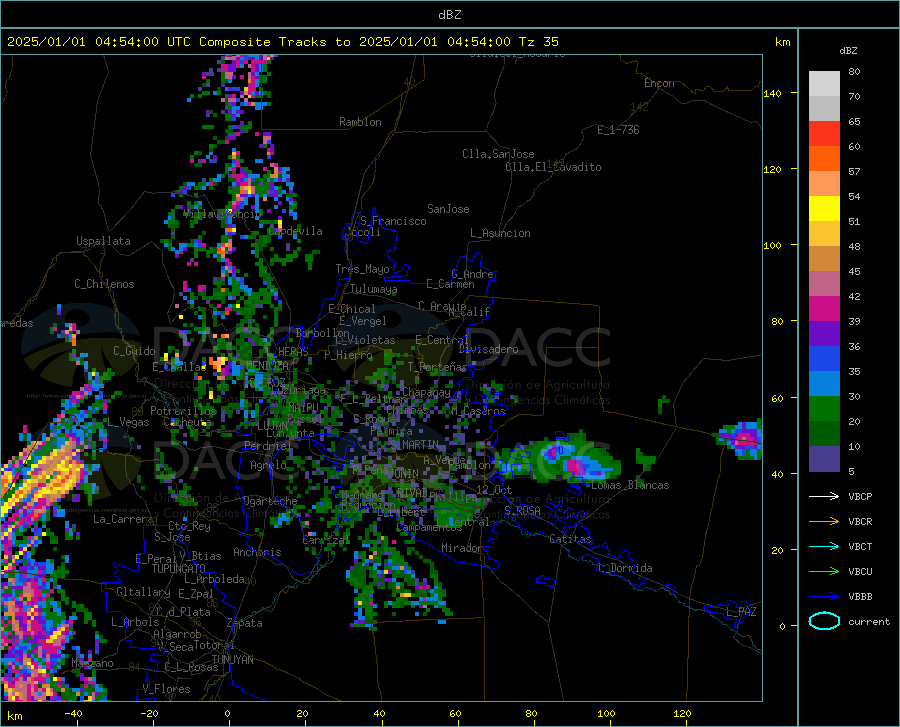The width and height of the screenshot is (900, 727).
Task: Click the SanJose map label
Action: tap(448, 209)
